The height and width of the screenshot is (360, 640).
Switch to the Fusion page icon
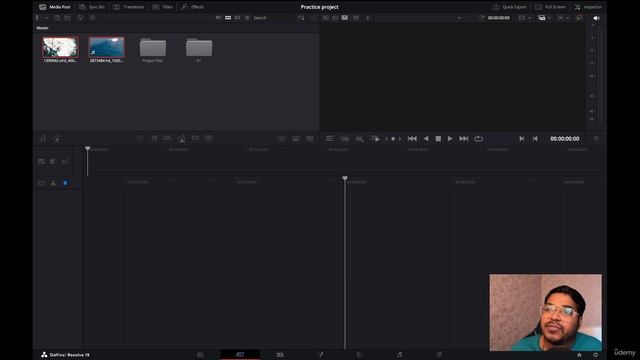click(x=320, y=355)
